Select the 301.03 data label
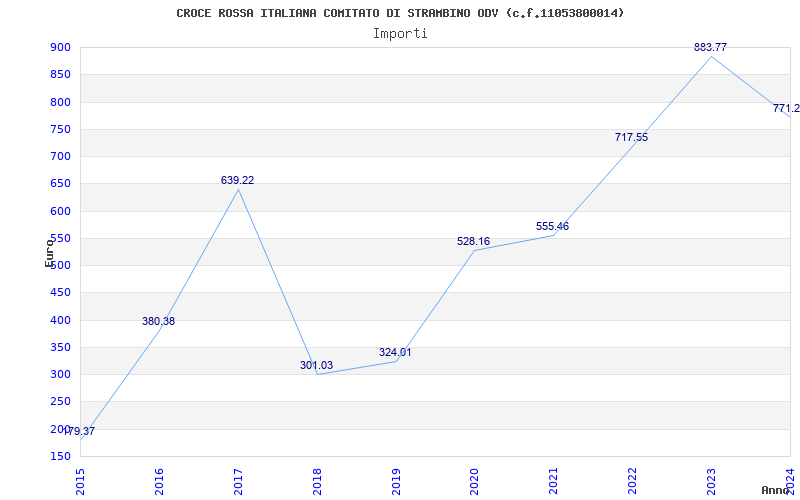This screenshot has width=800, height=500. (x=316, y=365)
